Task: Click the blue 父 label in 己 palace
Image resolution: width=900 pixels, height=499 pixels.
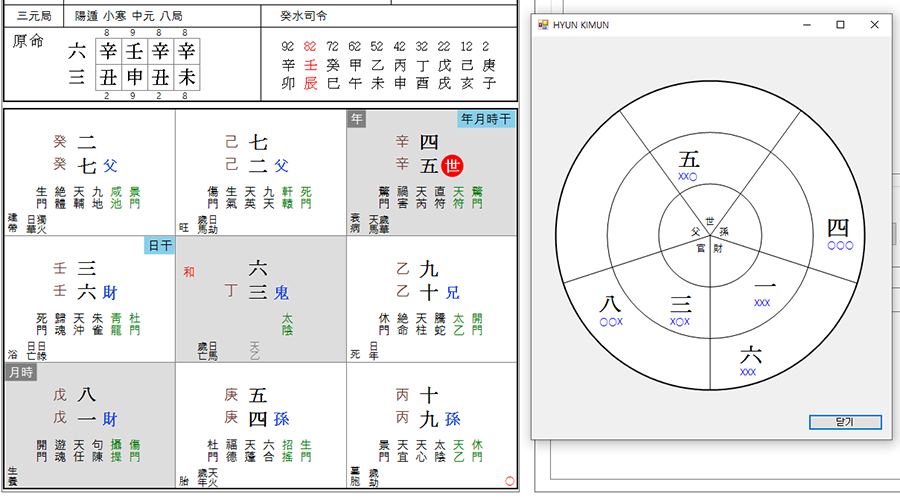Action: pyautogui.click(x=281, y=166)
